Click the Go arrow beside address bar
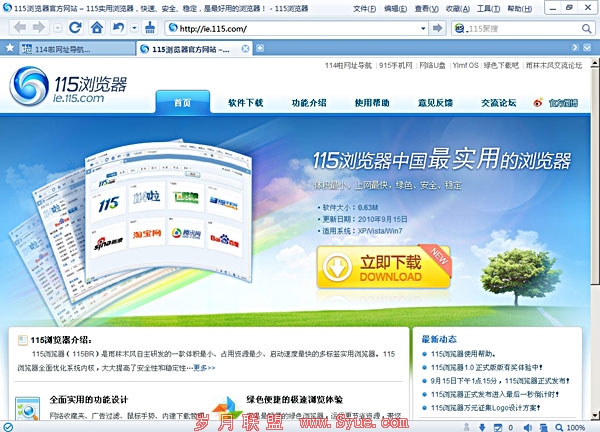Viewport: 600px width, 432px height. (437, 28)
